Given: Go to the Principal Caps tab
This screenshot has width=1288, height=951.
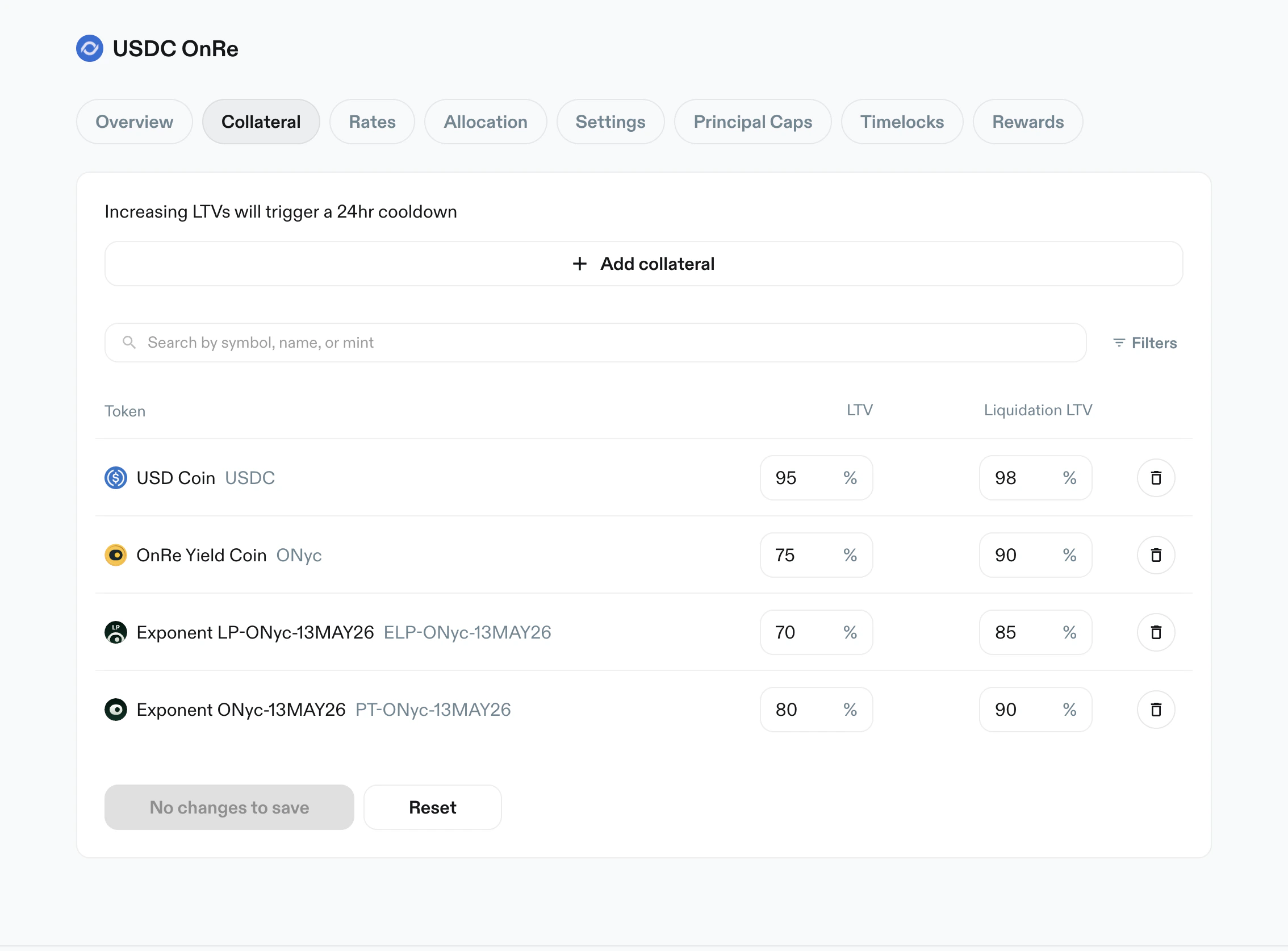Looking at the screenshot, I should click(x=752, y=122).
